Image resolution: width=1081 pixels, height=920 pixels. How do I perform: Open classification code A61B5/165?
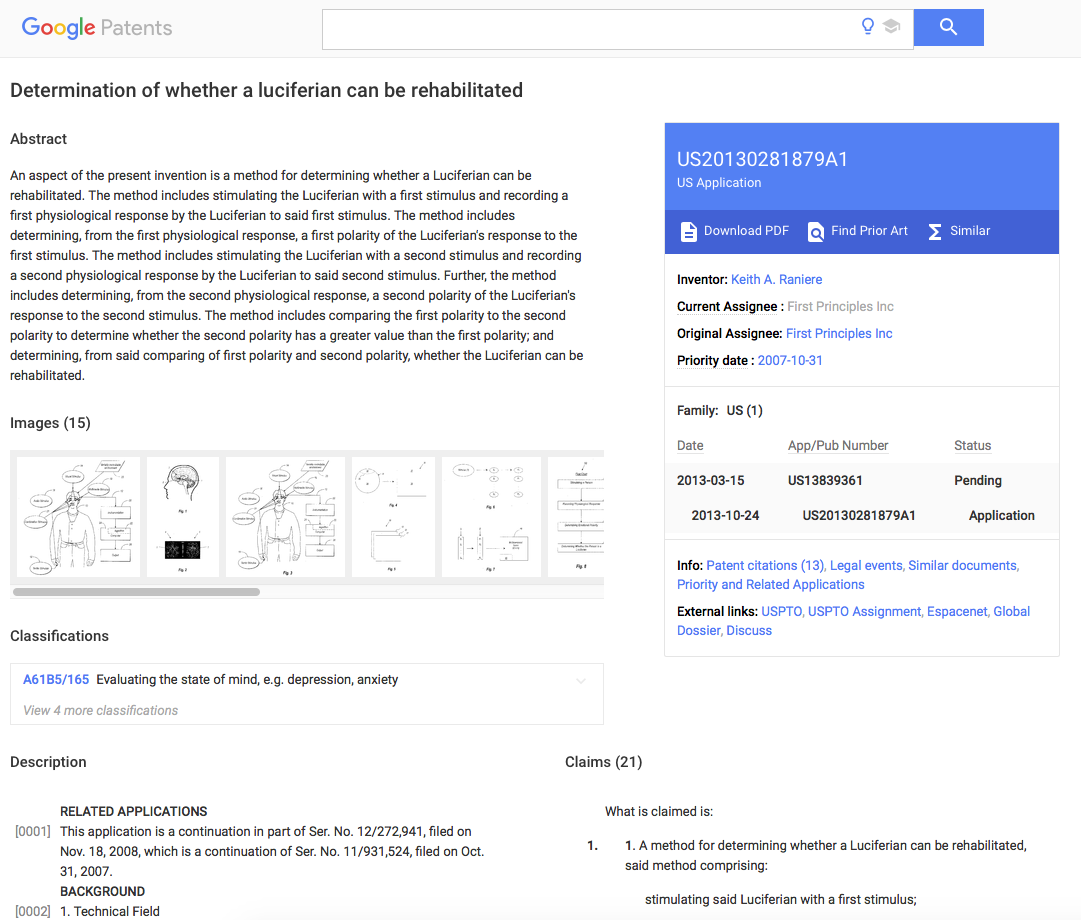click(56, 679)
